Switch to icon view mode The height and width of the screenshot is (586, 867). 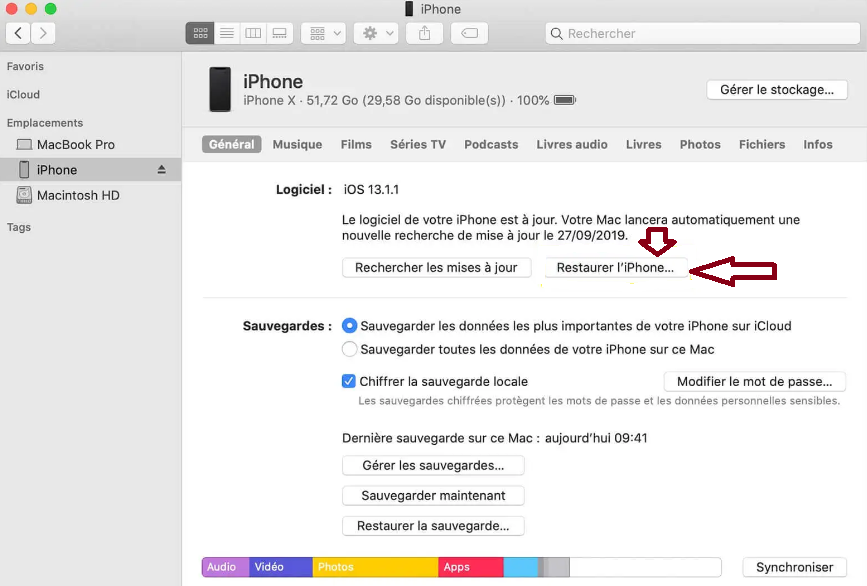pyautogui.click(x=200, y=33)
